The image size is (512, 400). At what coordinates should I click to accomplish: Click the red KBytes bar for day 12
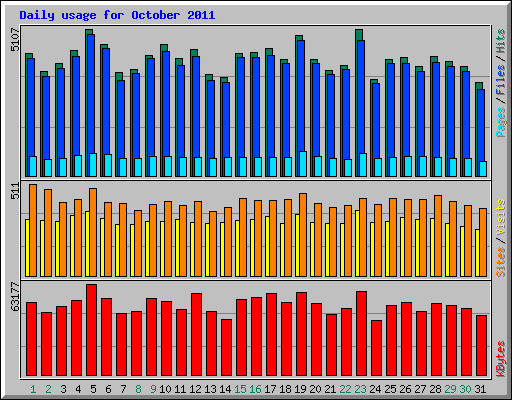197,334
